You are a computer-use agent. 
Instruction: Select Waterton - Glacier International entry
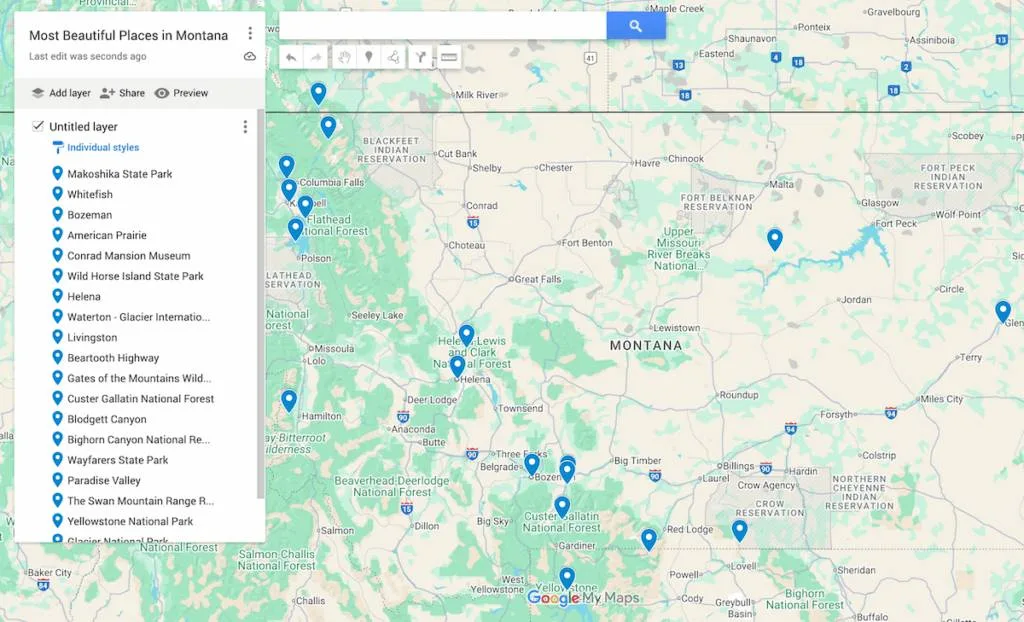[x=138, y=317]
